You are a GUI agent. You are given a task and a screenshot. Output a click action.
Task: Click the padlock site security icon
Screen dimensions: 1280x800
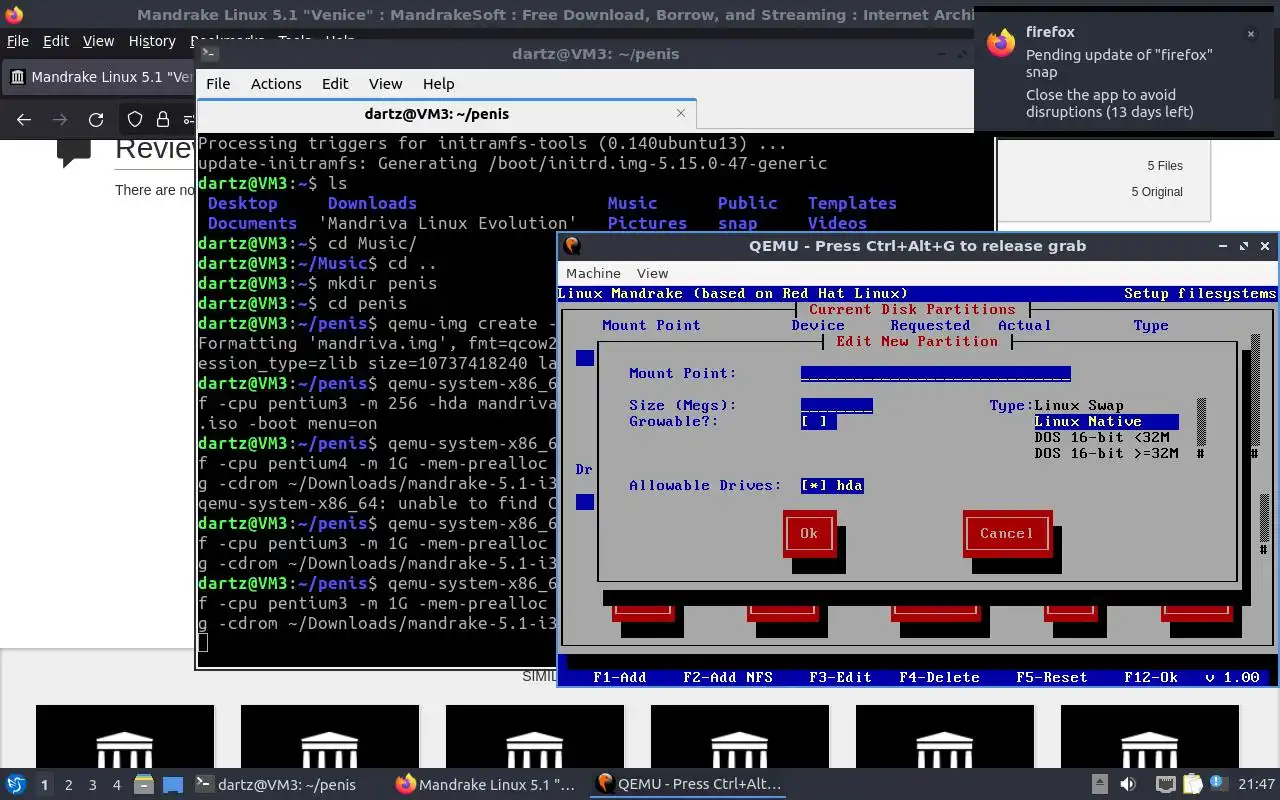(162, 120)
